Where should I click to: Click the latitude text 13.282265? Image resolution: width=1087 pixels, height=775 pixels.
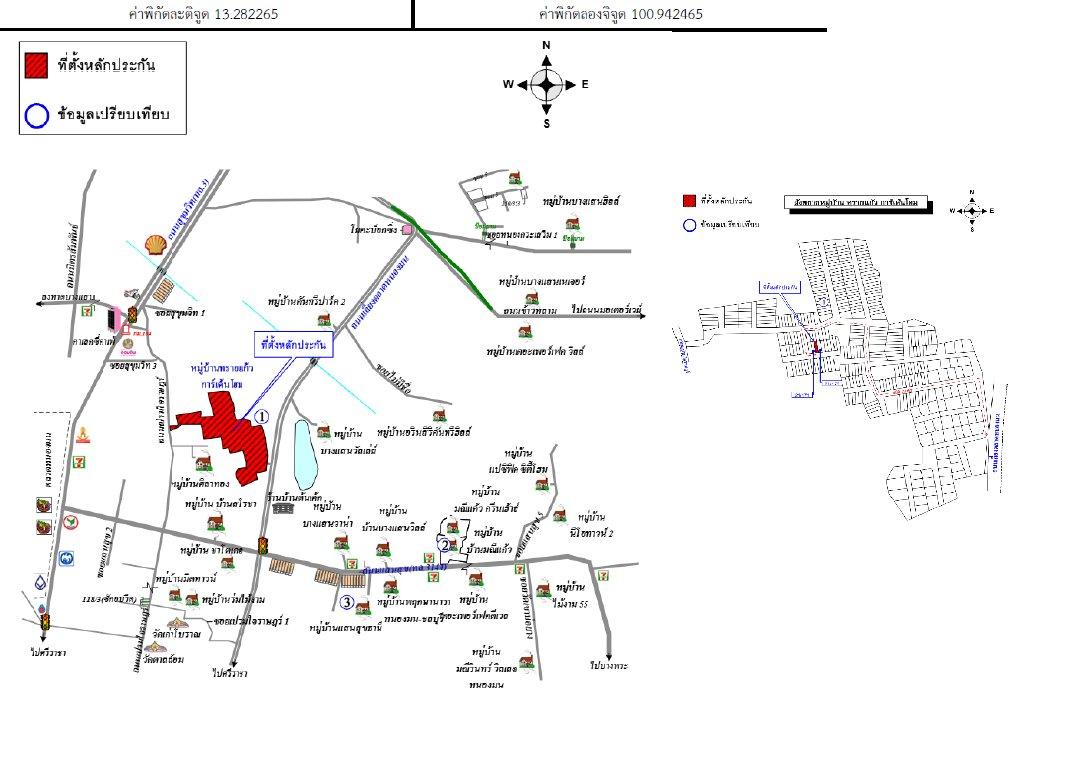click(246, 14)
